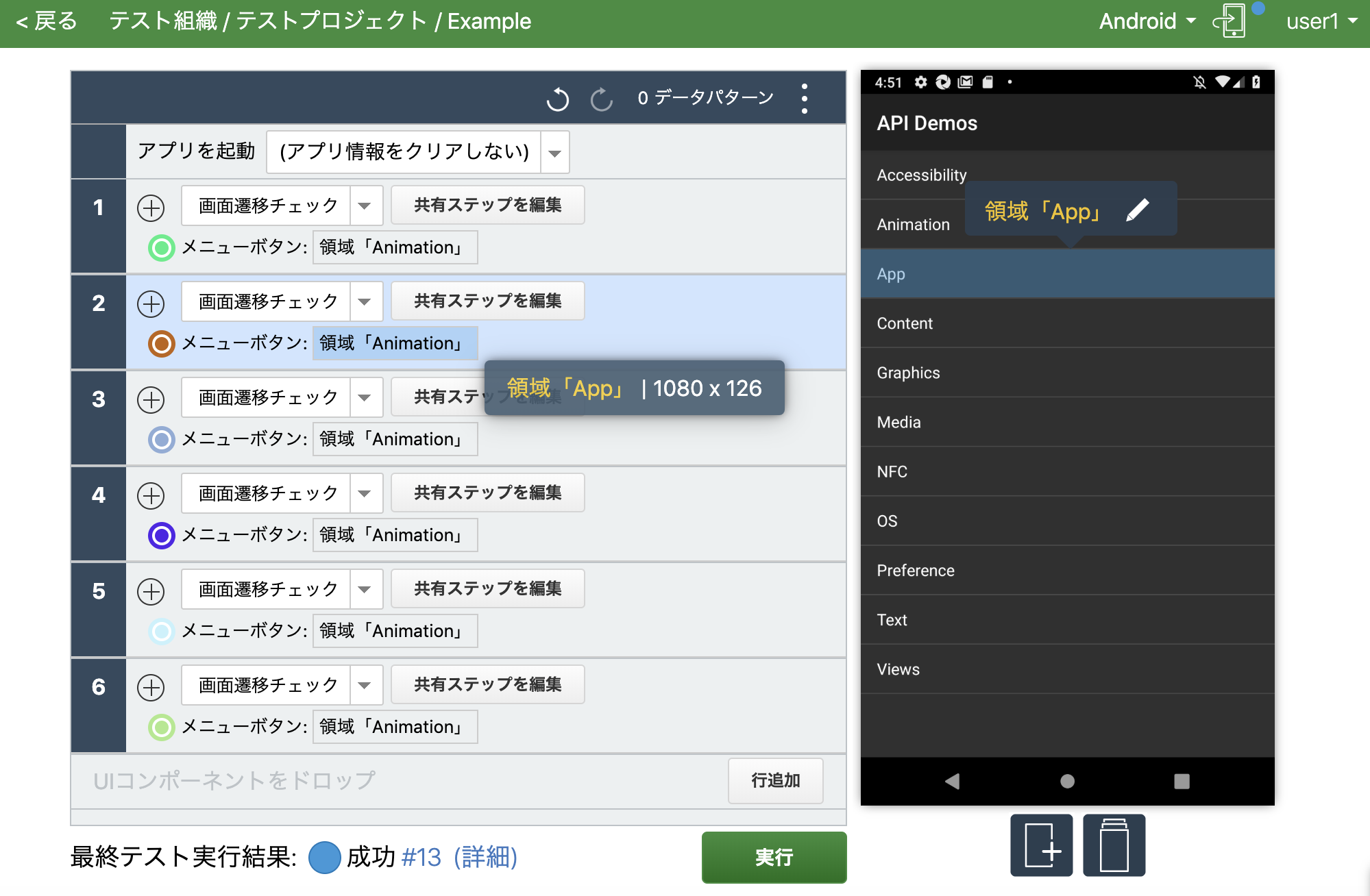Image resolution: width=1370 pixels, height=896 pixels.
Task: Select NFC in the API Demos list
Action: pyautogui.click(x=1067, y=471)
